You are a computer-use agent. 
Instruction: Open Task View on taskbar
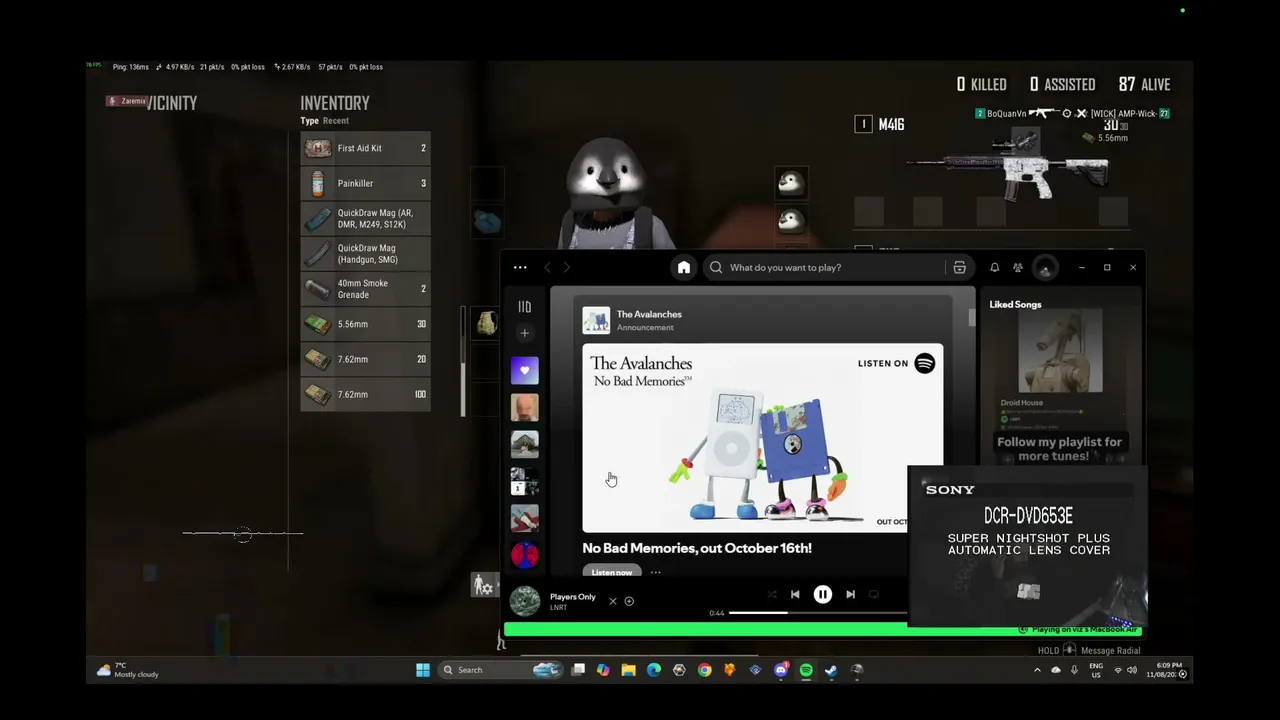click(x=578, y=670)
